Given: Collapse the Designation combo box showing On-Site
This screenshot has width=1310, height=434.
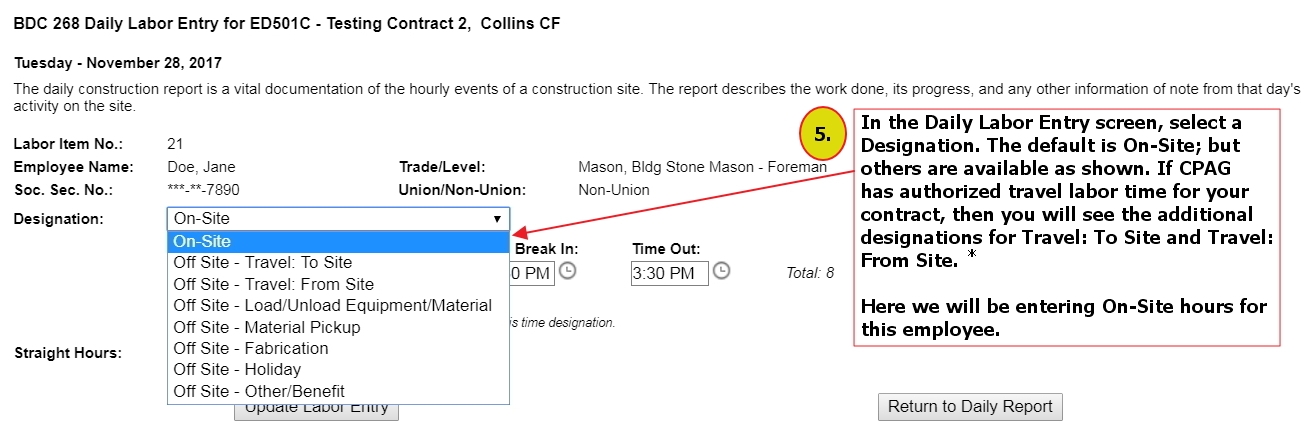Looking at the screenshot, I should (338, 218).
